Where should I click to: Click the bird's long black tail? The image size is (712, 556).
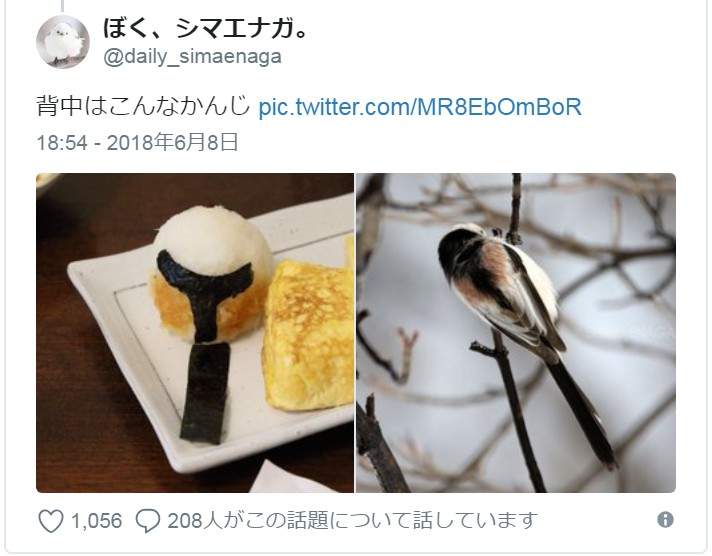(581, 409)
